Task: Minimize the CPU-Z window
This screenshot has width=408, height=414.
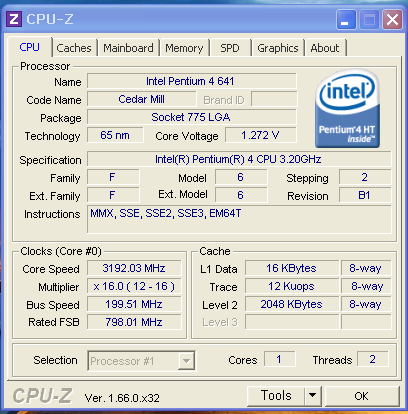Action: point(346,20)
